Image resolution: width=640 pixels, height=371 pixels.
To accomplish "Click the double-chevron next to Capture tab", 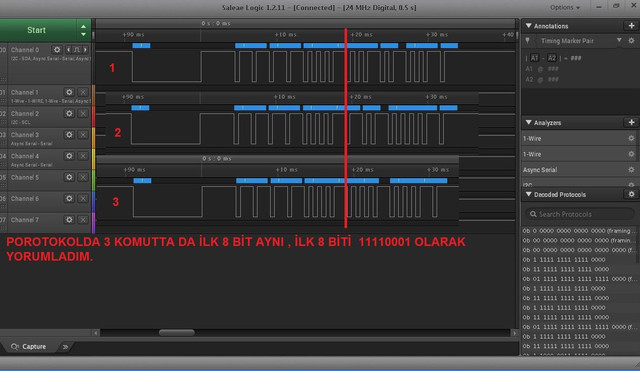I will [x=65, y=347].
